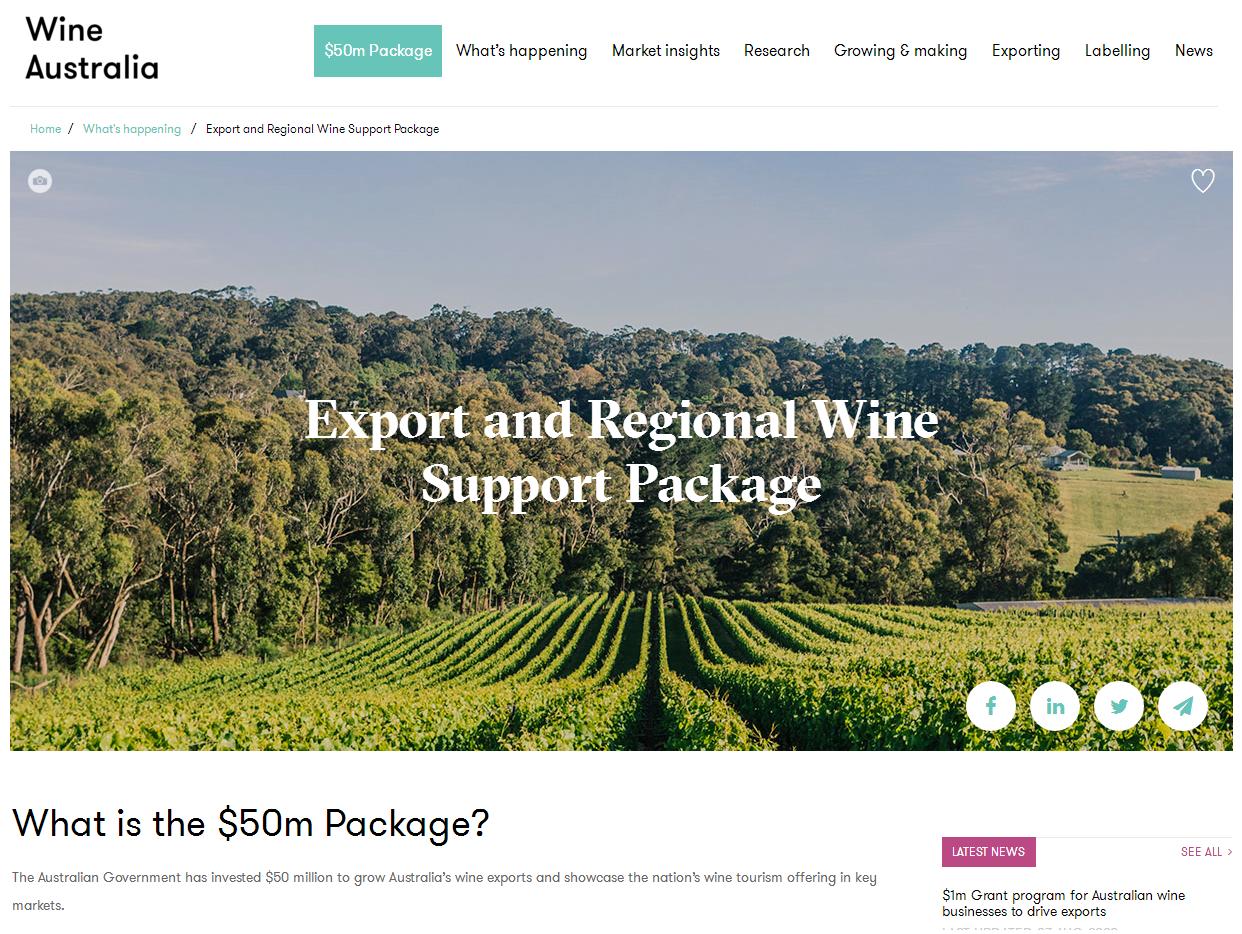The image size is (1242, 934).
Task: Open the $50m Package menu item
Action: click(378, 51)
